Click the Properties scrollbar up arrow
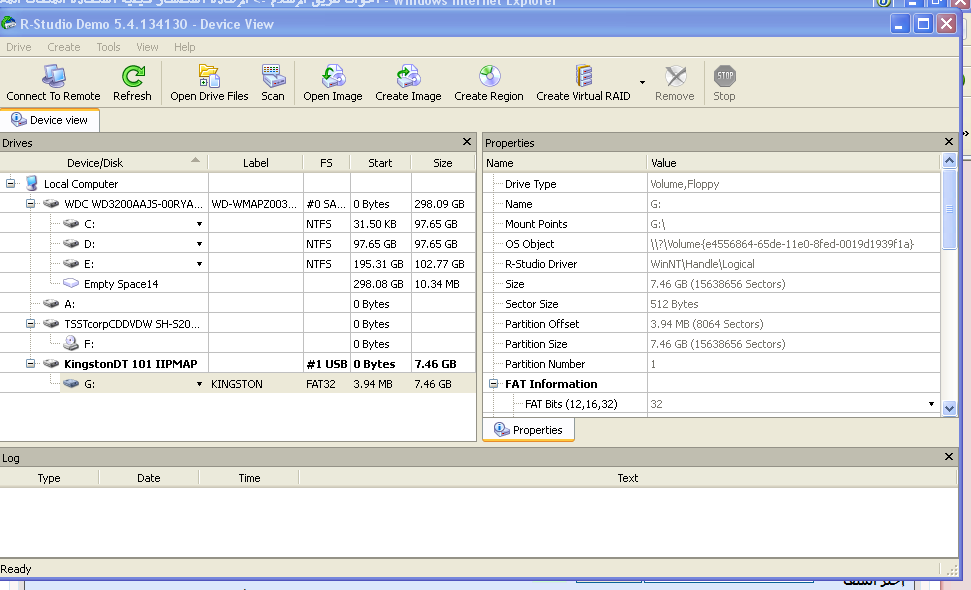Viewport: 971px width, 590px height. (949, 161)
